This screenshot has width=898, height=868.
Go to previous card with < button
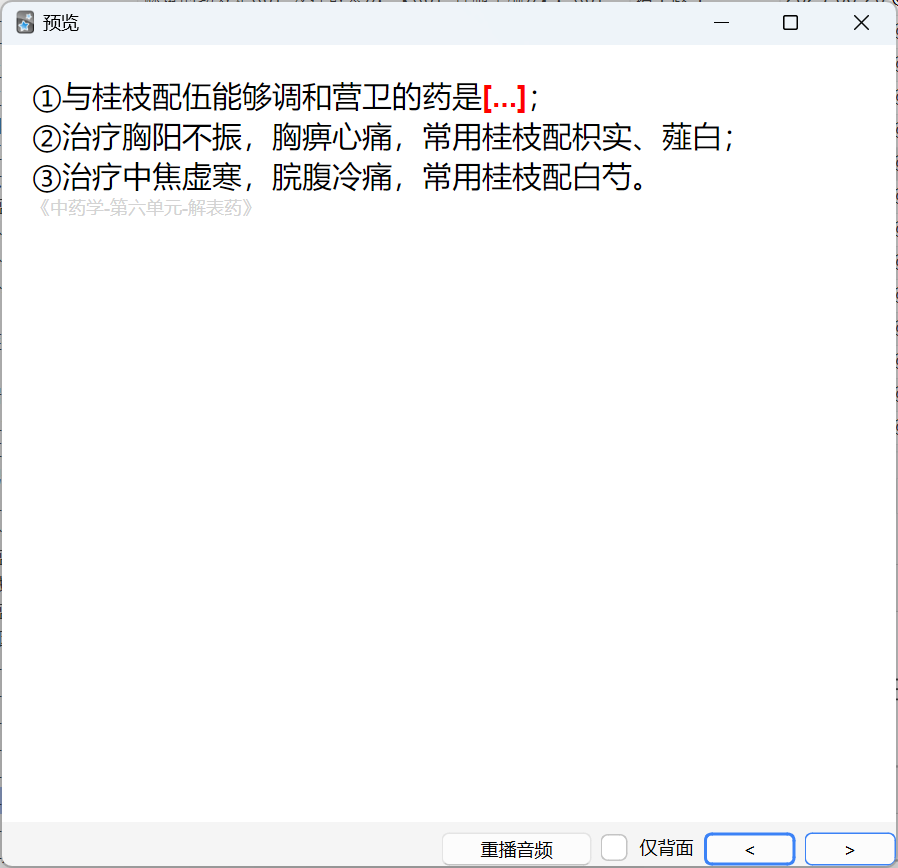pos(750,849)
